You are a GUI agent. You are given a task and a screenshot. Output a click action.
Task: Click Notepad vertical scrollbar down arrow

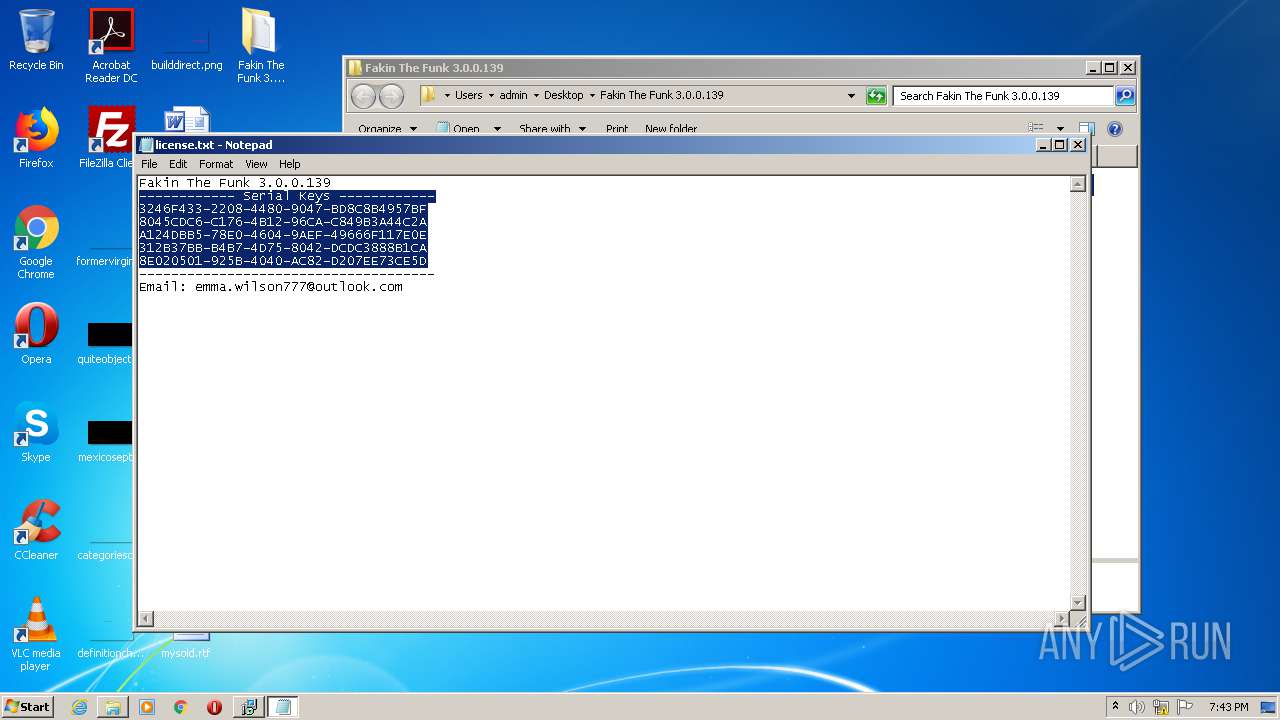(1077, 602)
